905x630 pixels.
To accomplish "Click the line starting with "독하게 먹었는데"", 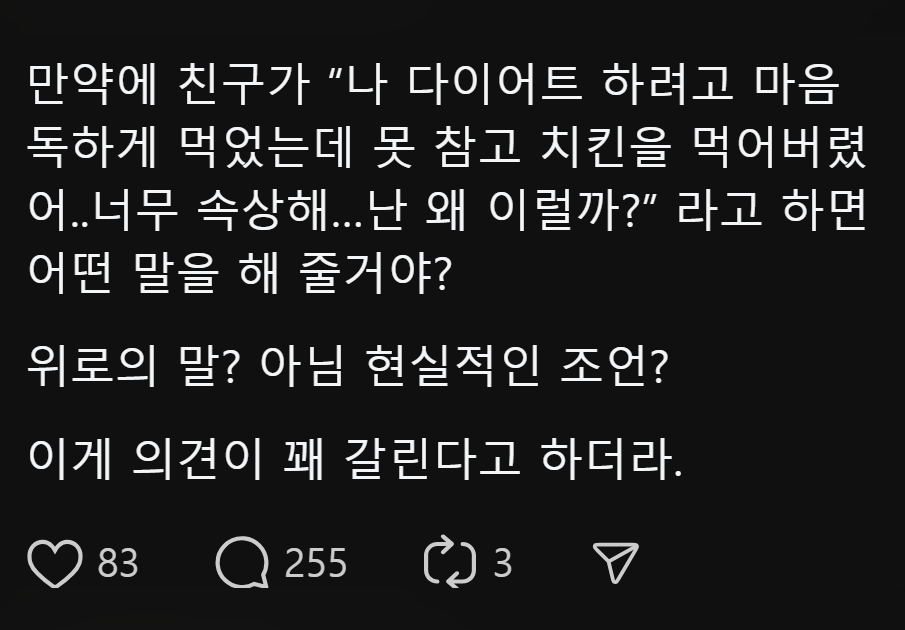I will pyautogui.click(x=447, y=148).
